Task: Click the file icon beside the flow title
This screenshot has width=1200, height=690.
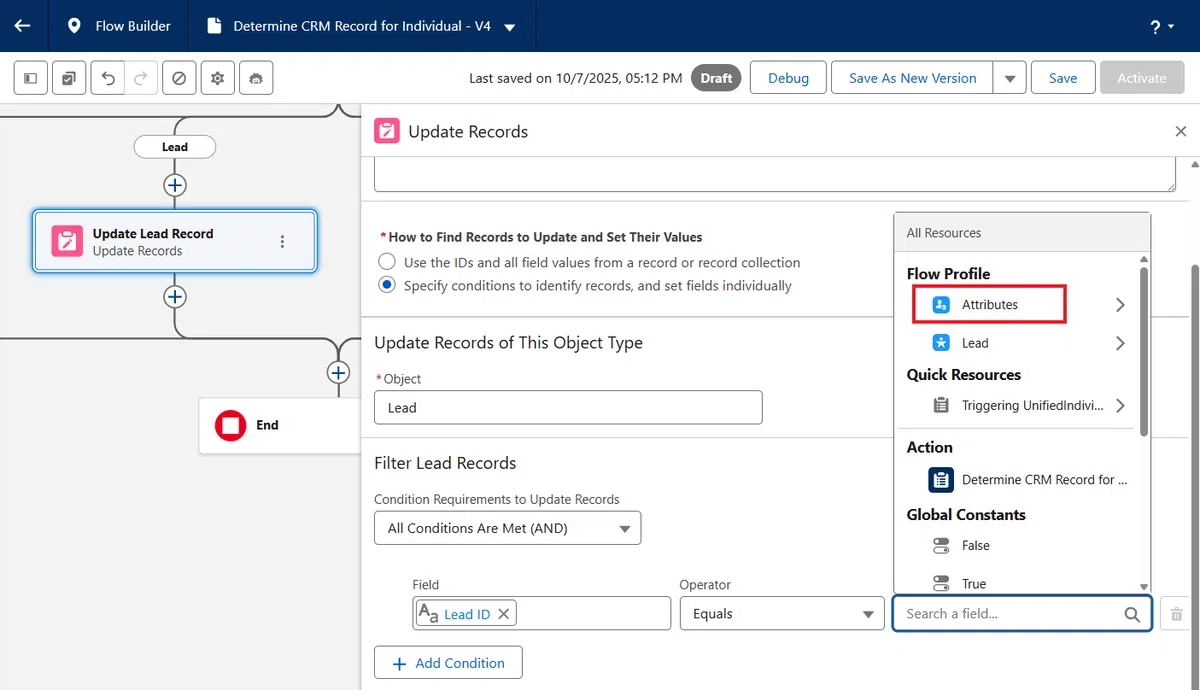Action: [213, 26]
